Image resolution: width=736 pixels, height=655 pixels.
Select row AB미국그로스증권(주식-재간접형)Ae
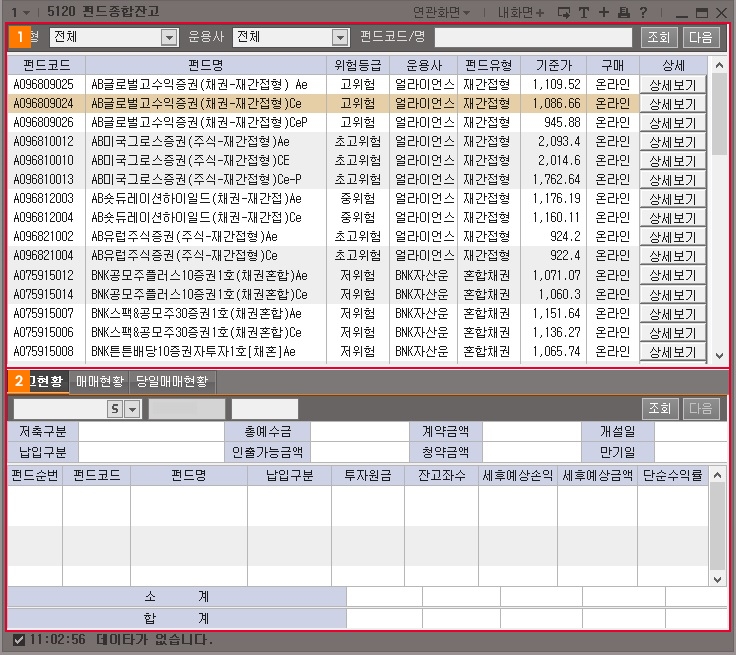click(323, 141)
